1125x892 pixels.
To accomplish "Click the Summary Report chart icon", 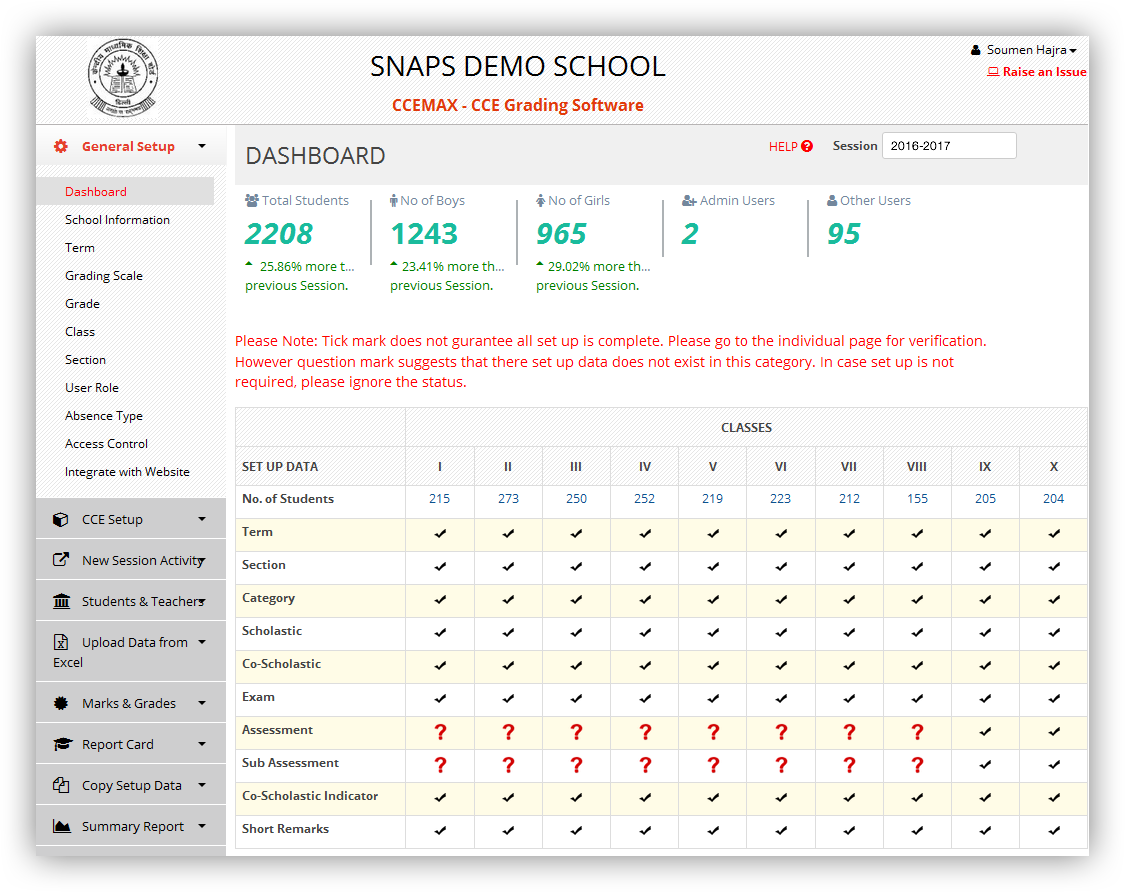I will coord(62,825).
